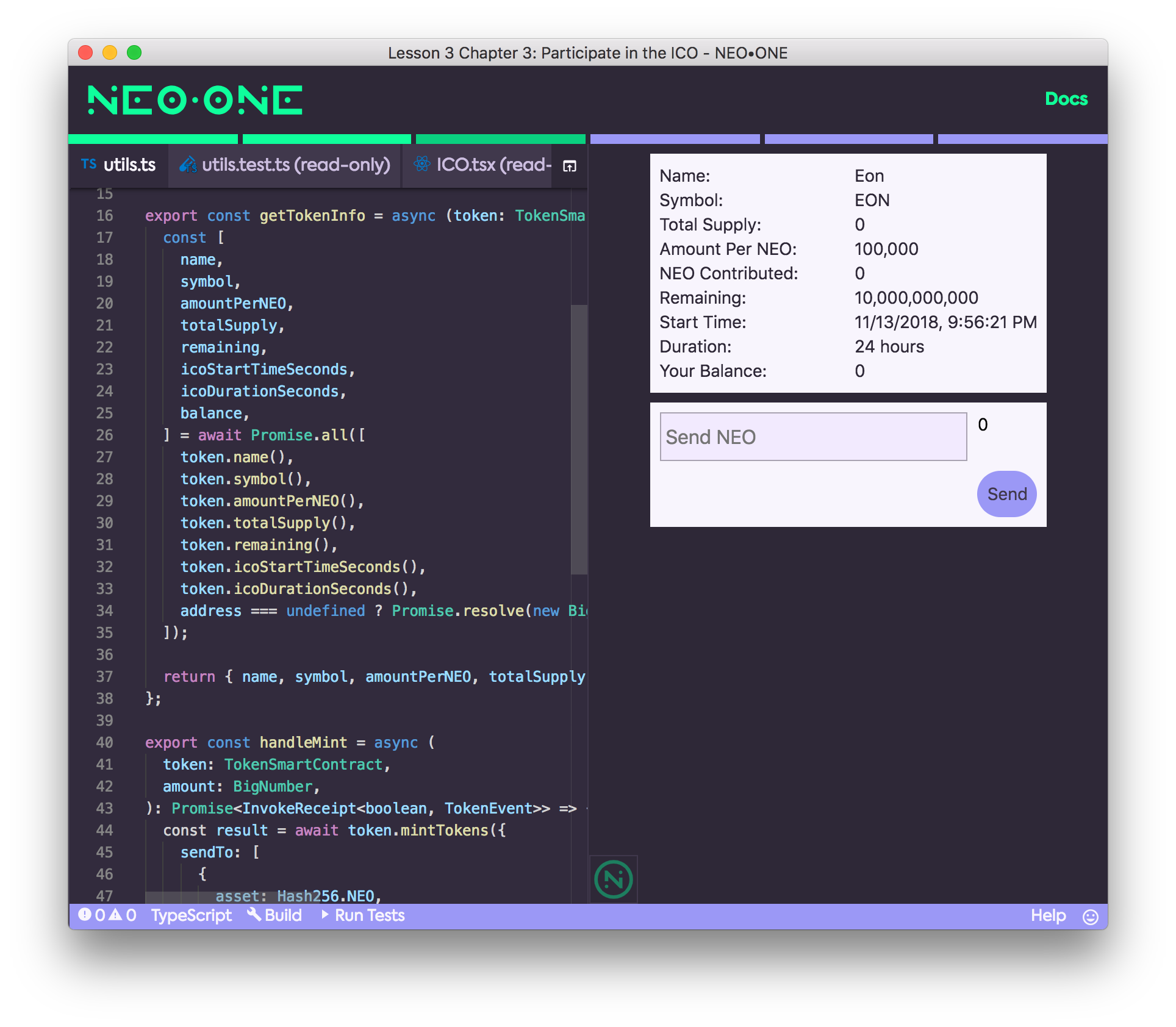Image resolution: width=1176 pixels, height=1027 pixels.
Task: Click the '10,000,000,000' Remaining value
Action: click(x=916, y=298)
